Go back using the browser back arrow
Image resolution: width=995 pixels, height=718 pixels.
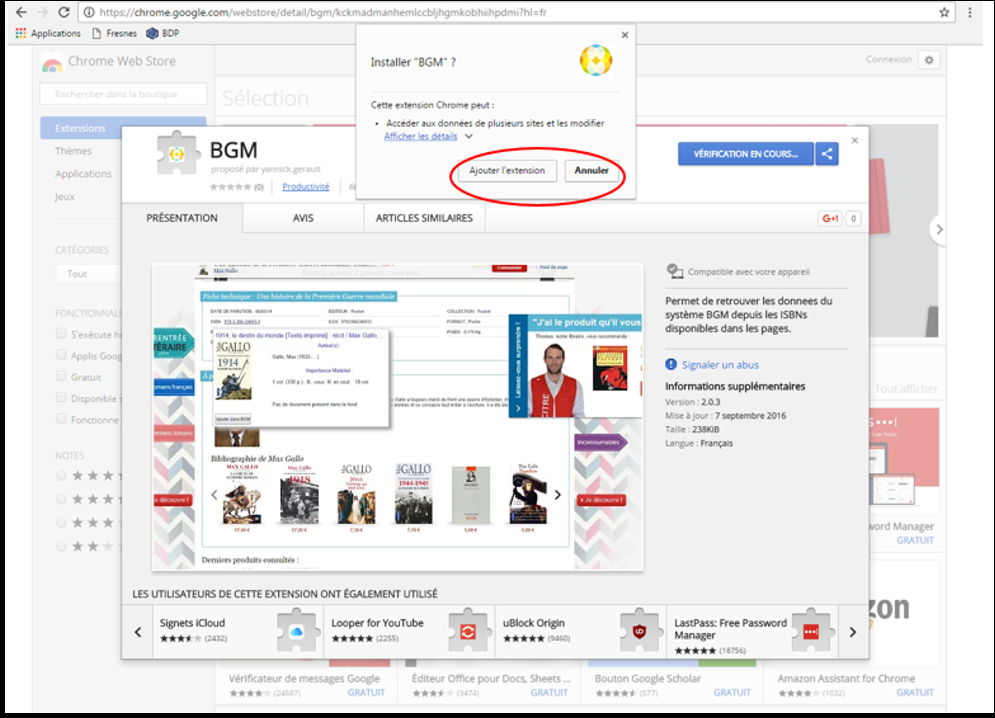tap(21, 12)
